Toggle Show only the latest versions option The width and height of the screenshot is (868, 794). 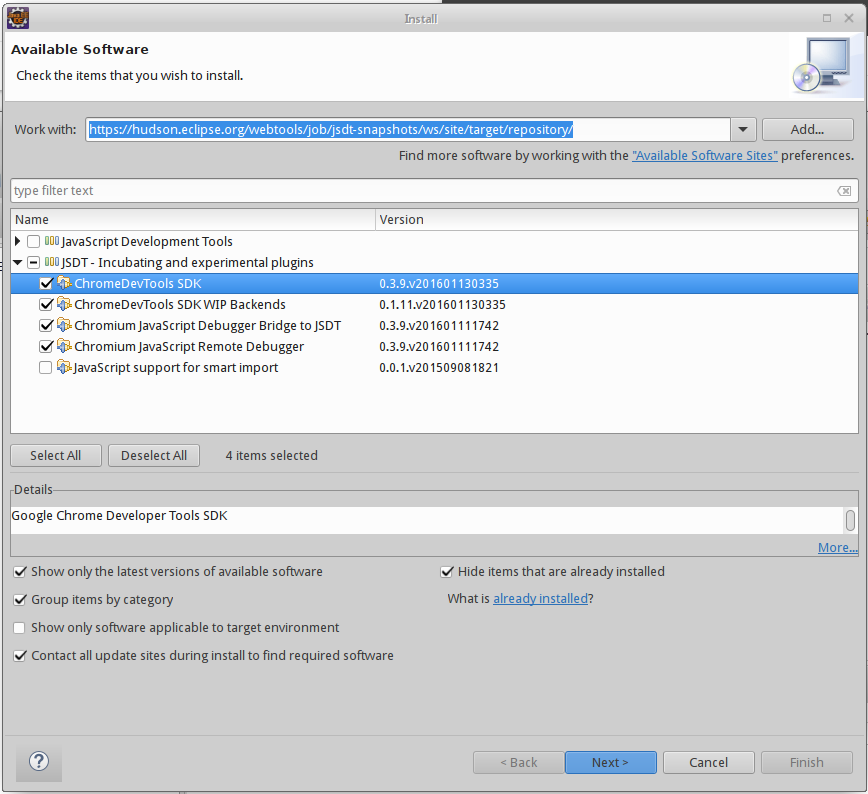pos(19,571)
